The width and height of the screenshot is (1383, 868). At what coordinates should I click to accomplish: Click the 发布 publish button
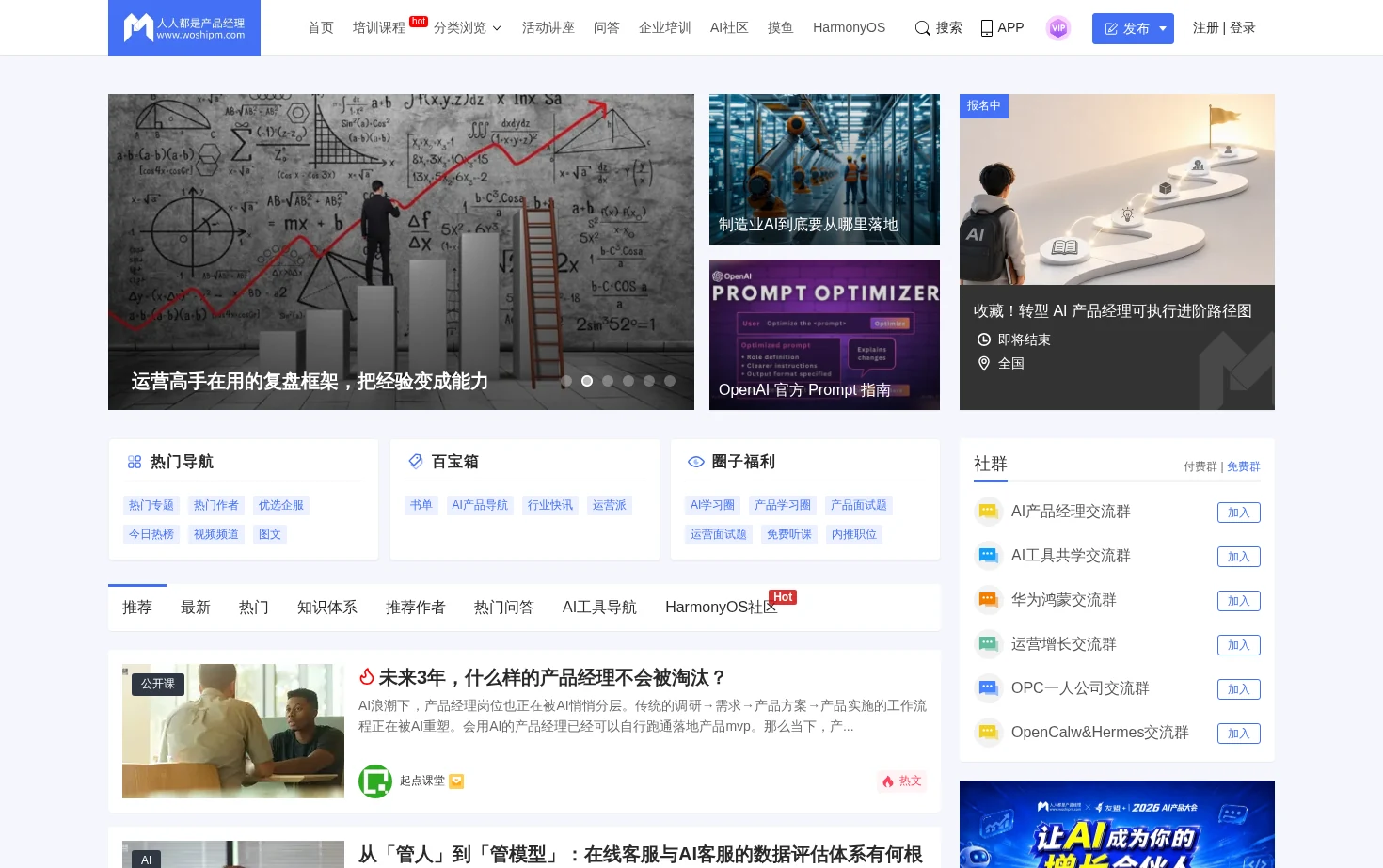click(x=1126, y=28)
